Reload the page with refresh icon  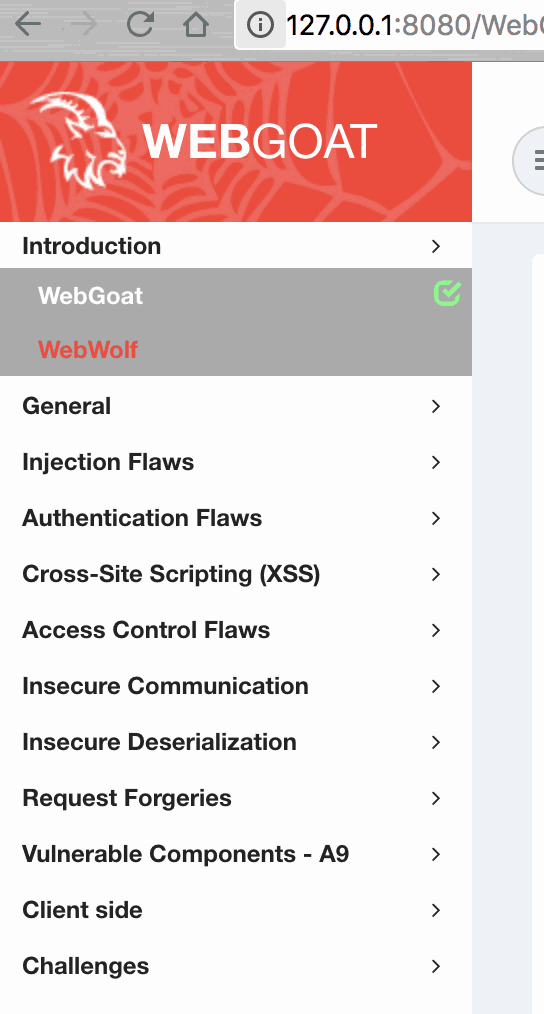(x=140, y=25)
